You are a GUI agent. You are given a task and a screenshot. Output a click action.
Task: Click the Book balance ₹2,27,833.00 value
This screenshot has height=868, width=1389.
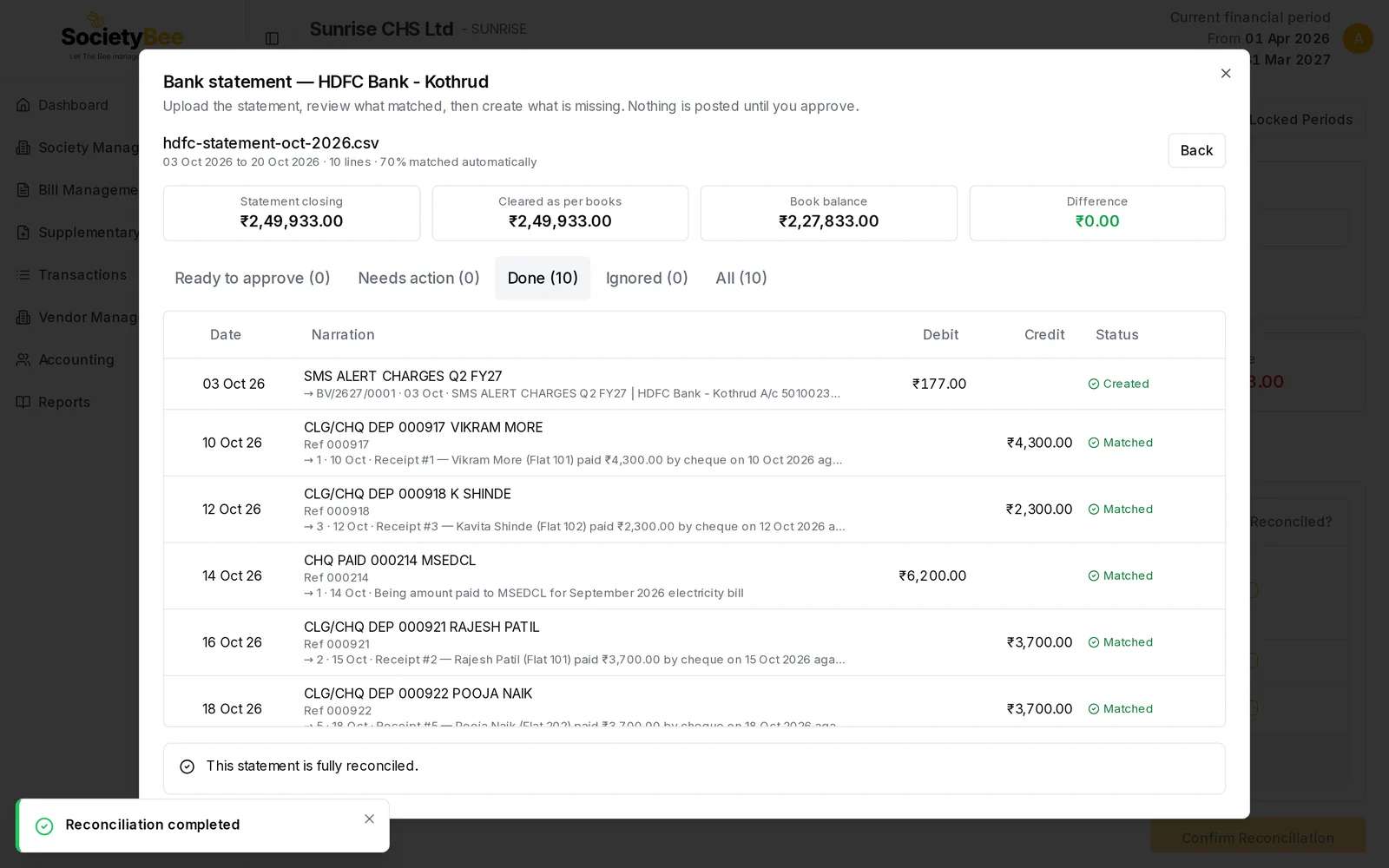pos(829,221)
